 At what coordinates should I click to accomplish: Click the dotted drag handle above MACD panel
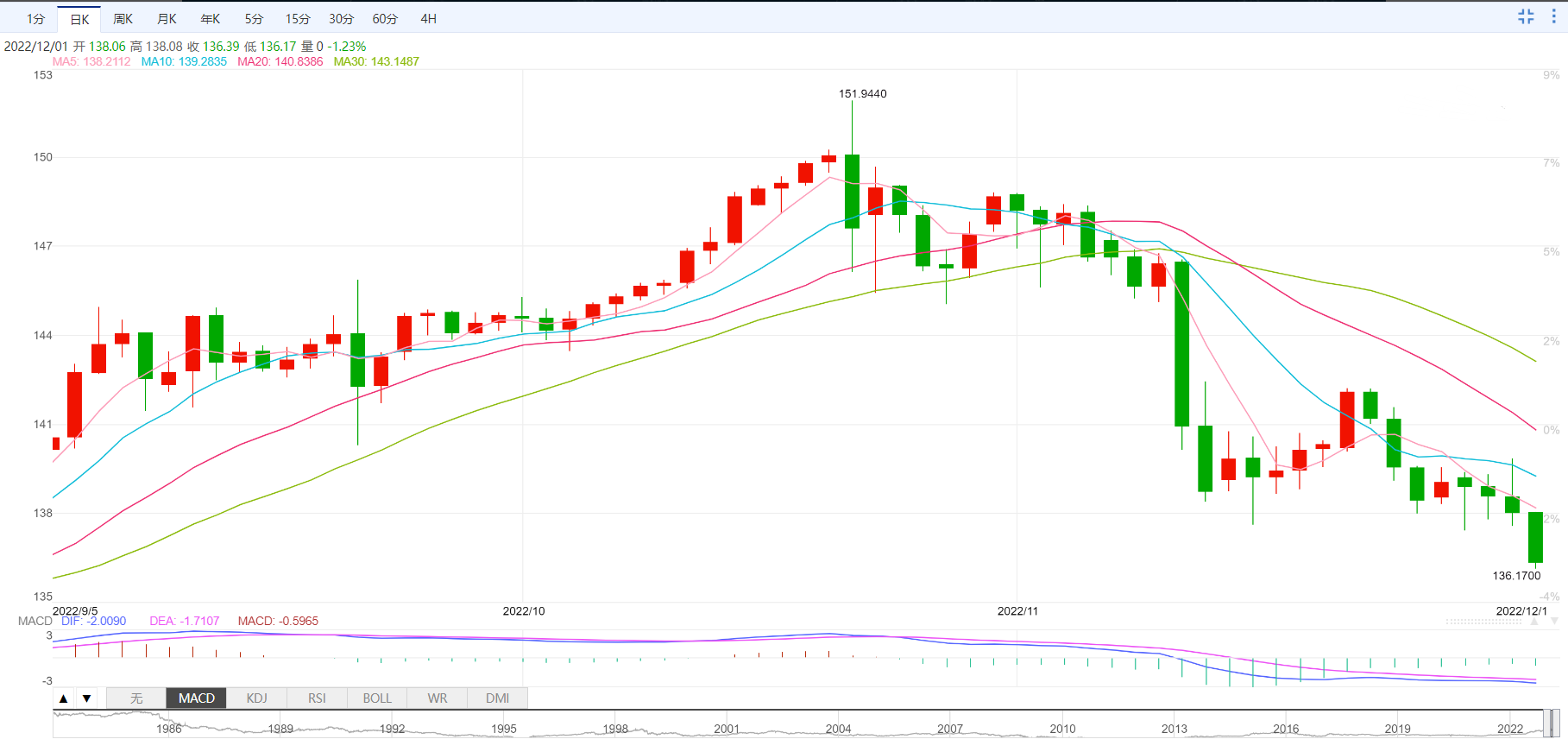tap(1483, 622)
